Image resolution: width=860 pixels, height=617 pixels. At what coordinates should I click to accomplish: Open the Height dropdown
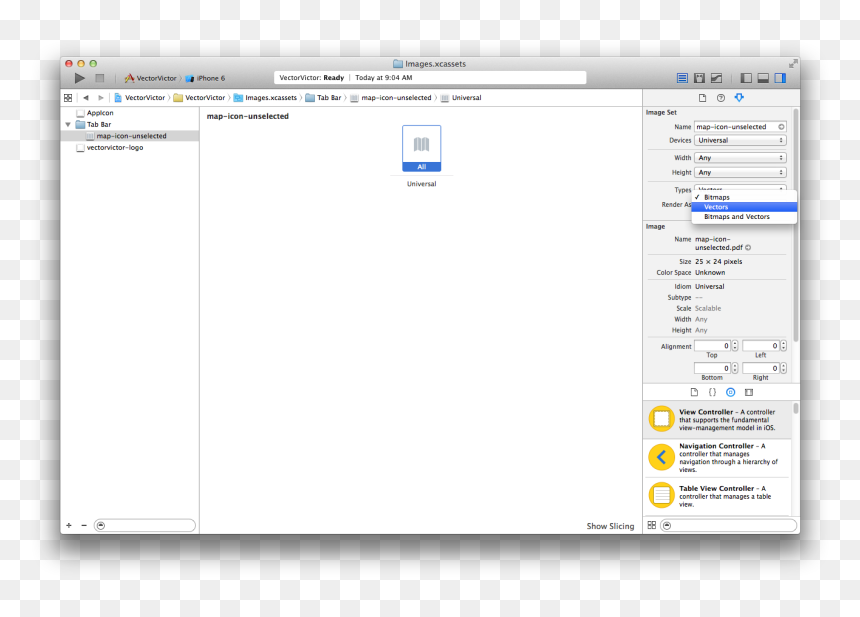[740, 173]
